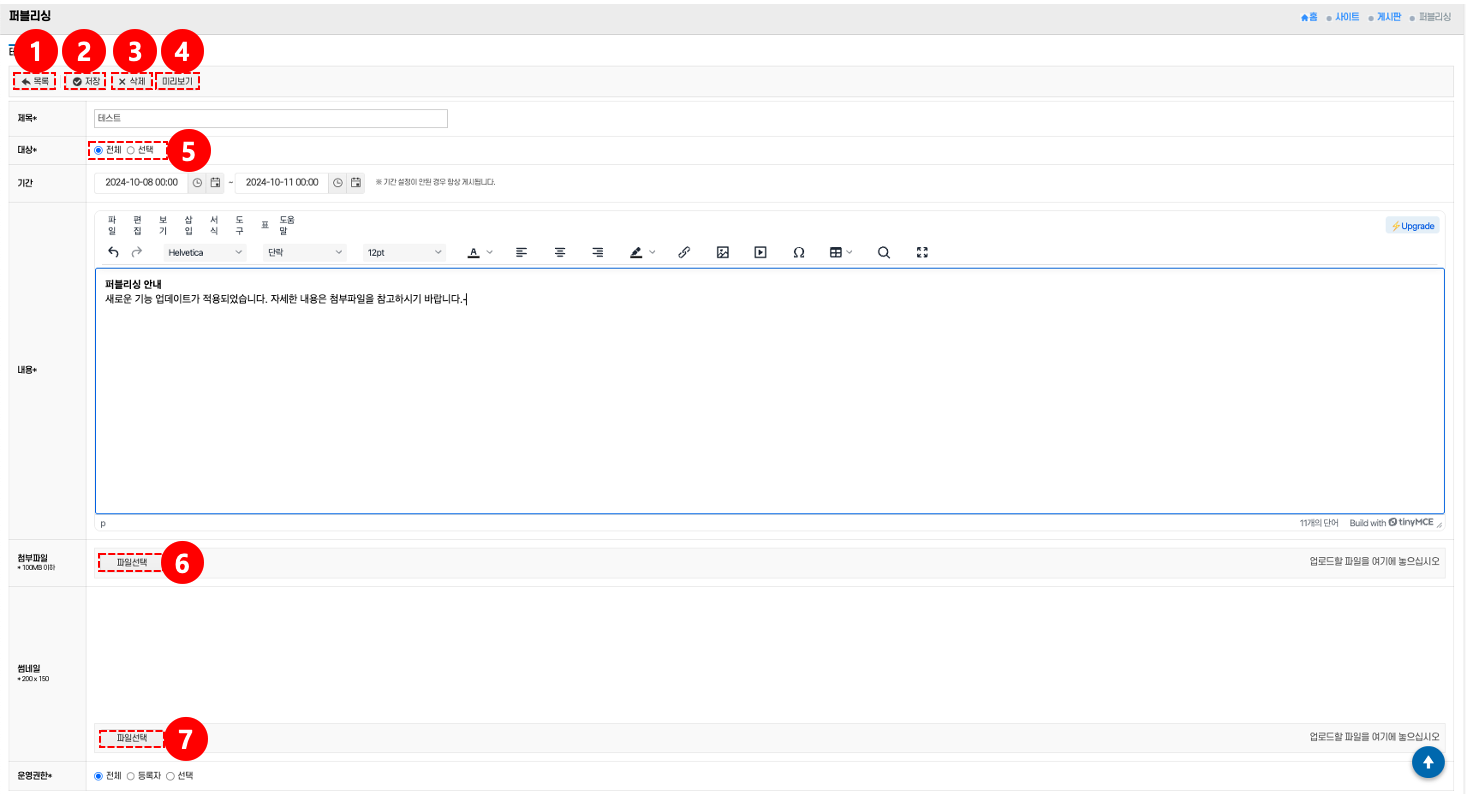Open find and replace magnifier icon
The height and width of the screenshot is (794, 1466).
point(883,253)
